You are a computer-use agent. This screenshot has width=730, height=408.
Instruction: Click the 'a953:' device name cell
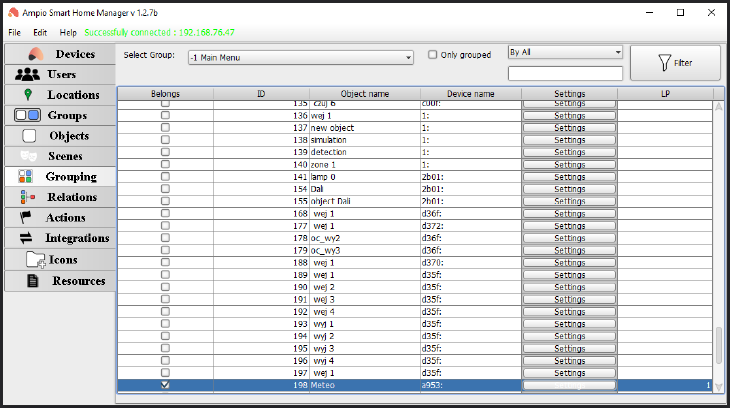click(471, 385)
